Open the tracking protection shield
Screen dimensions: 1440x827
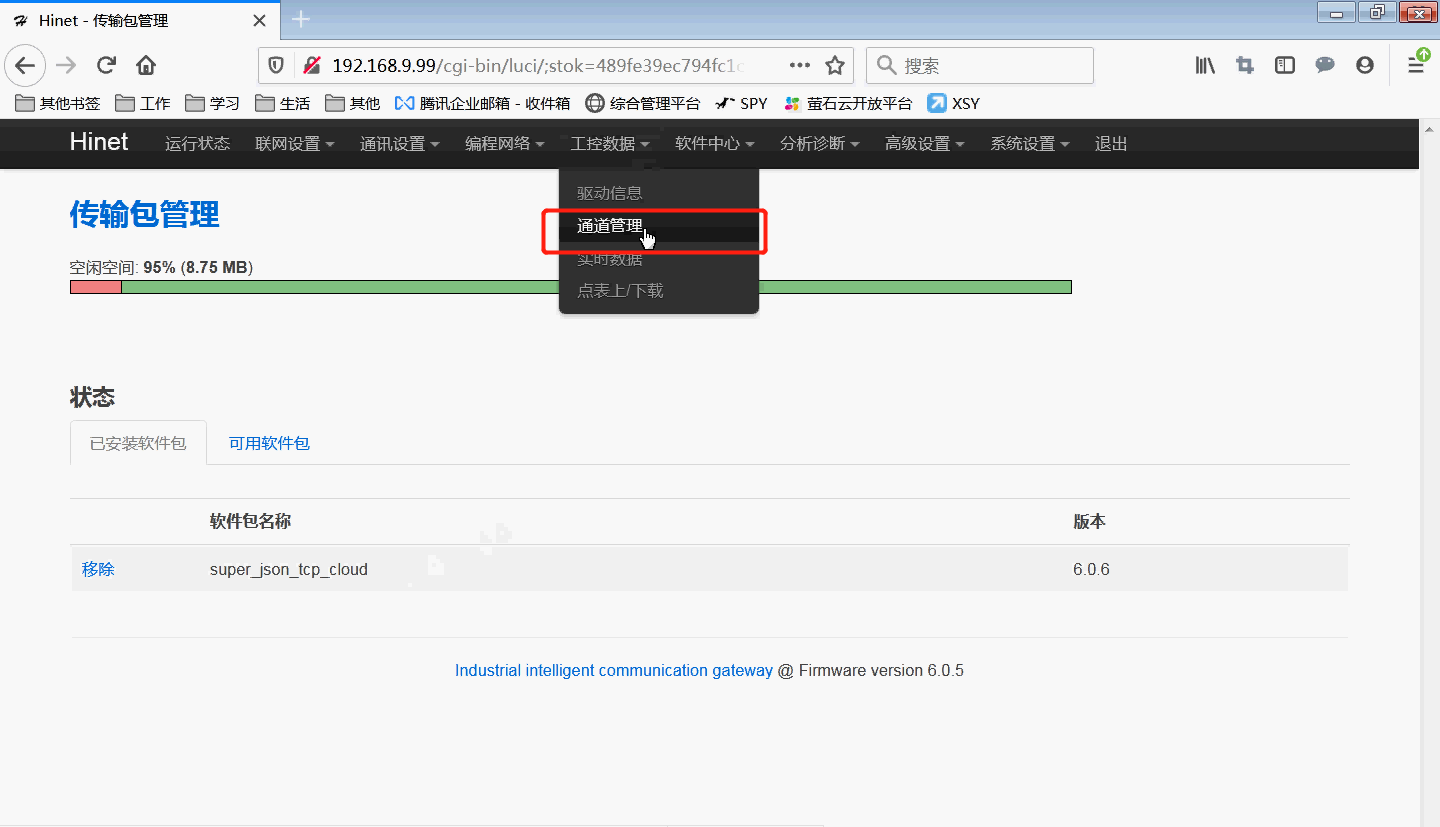click(275, 65)
